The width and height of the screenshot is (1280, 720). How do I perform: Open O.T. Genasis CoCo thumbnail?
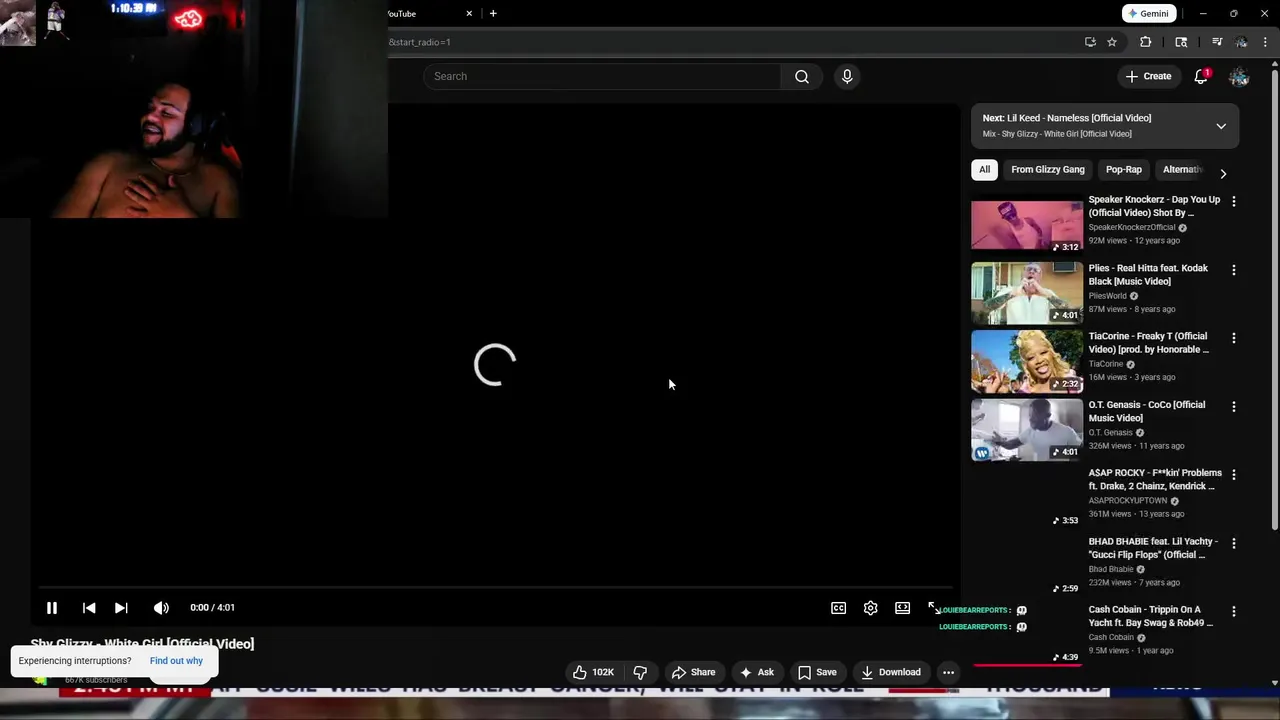[x=1026, y=430]
